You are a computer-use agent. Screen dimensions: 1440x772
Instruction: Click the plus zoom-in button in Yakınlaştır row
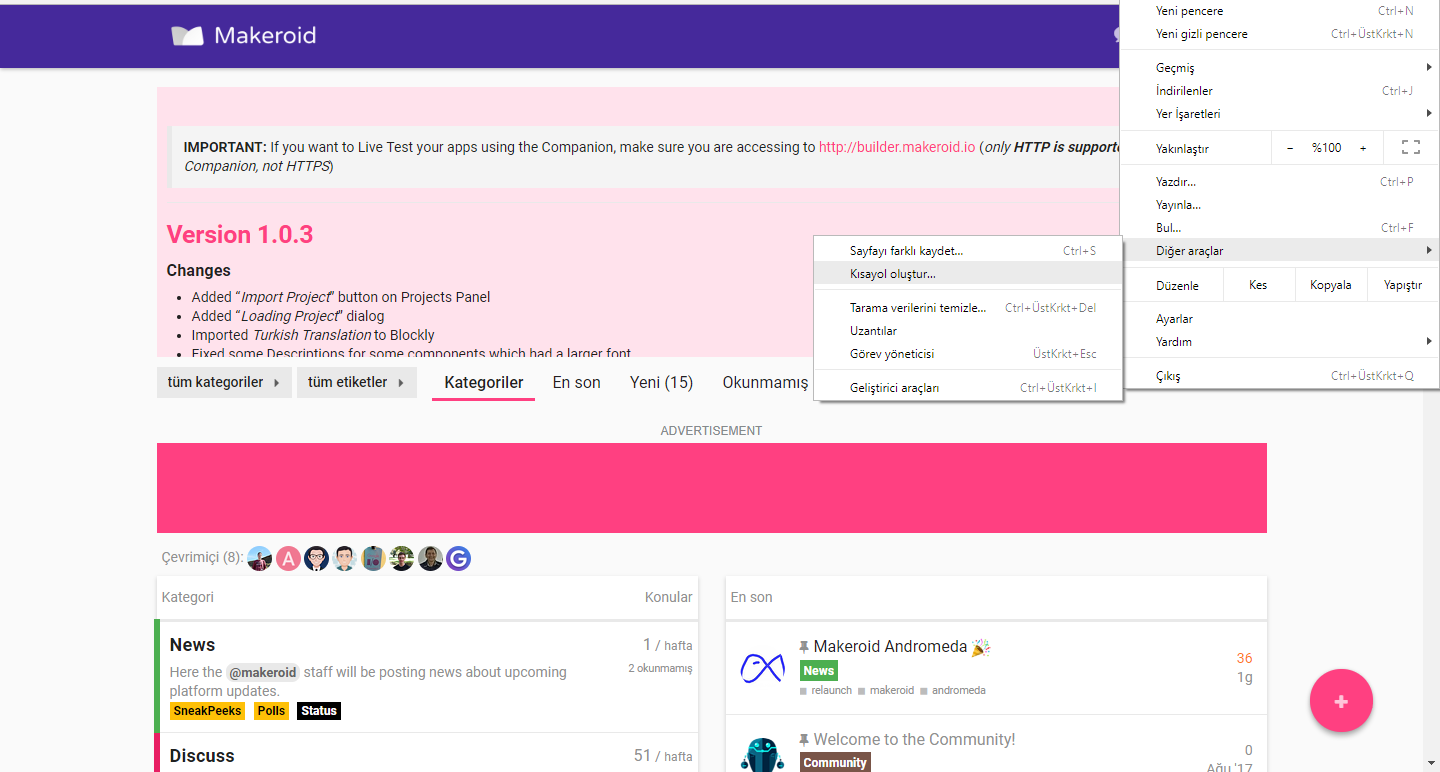1363,148
